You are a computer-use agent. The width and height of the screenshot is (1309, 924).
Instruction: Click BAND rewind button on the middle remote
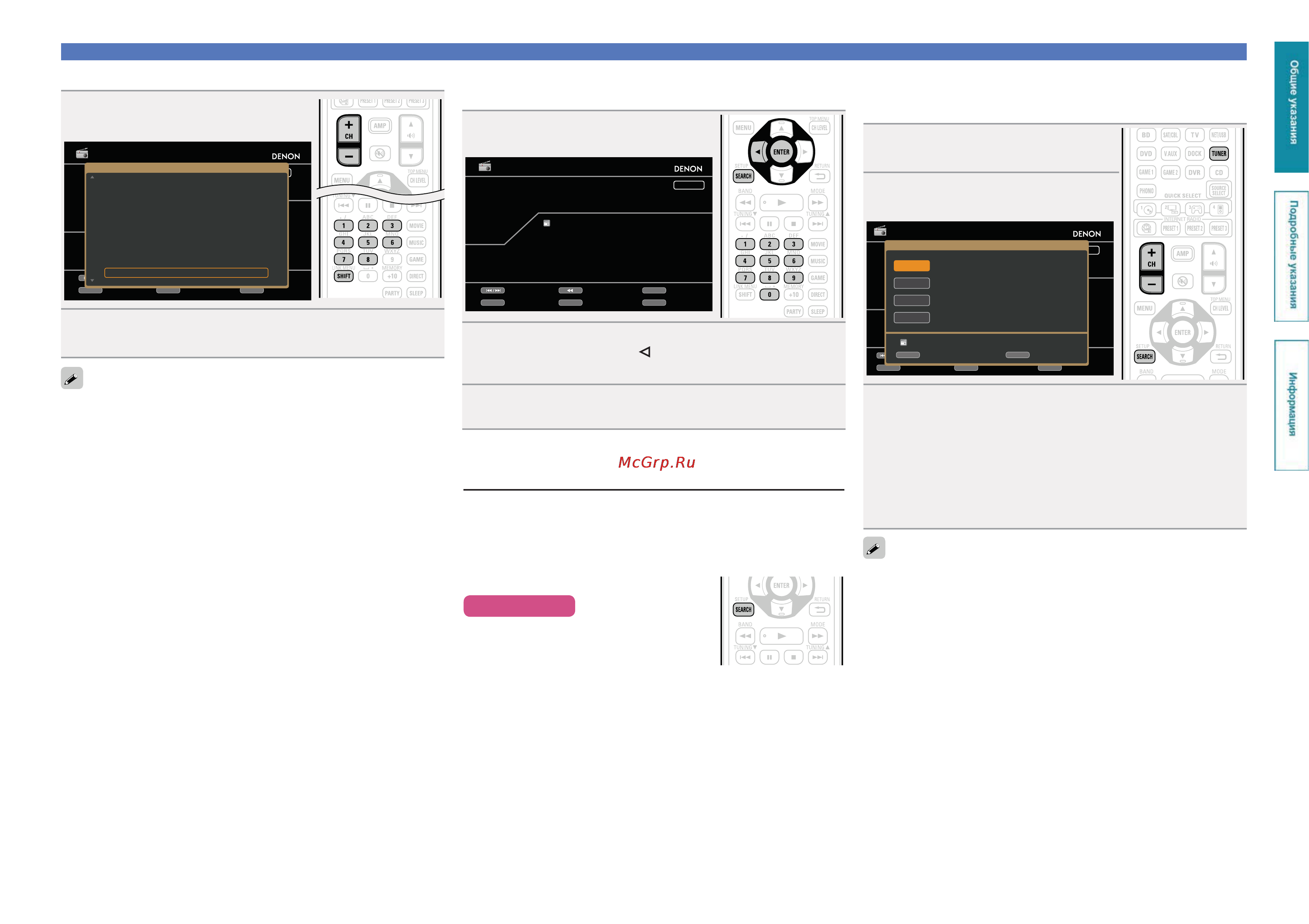(x=745, y=203)
